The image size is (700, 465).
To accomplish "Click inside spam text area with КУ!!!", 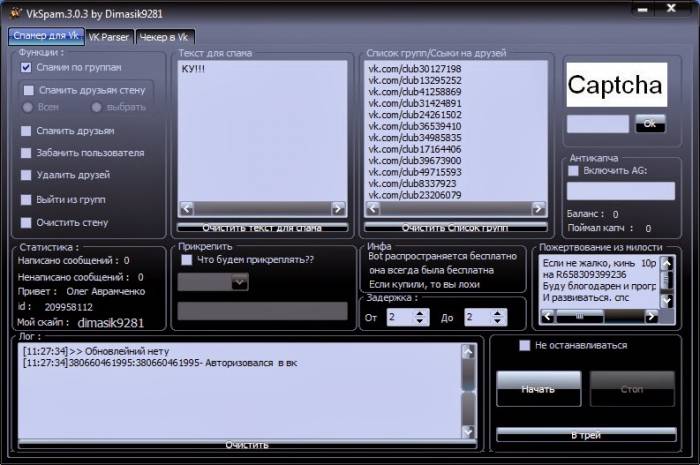I will [x=262, y=131].
